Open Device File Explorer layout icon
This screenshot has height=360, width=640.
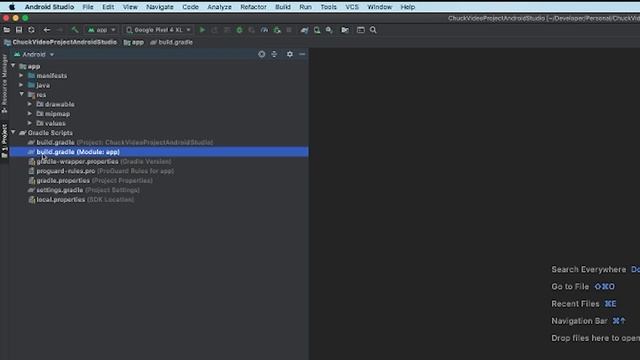coord(360,30)
